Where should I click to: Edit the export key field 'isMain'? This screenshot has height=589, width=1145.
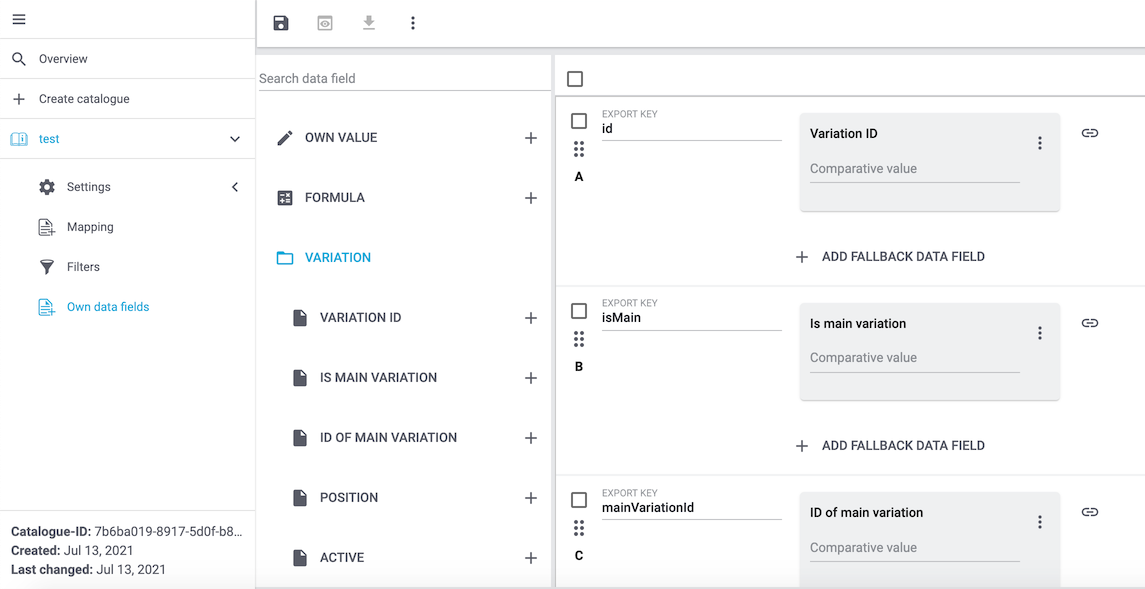click(x=692, y=318)
